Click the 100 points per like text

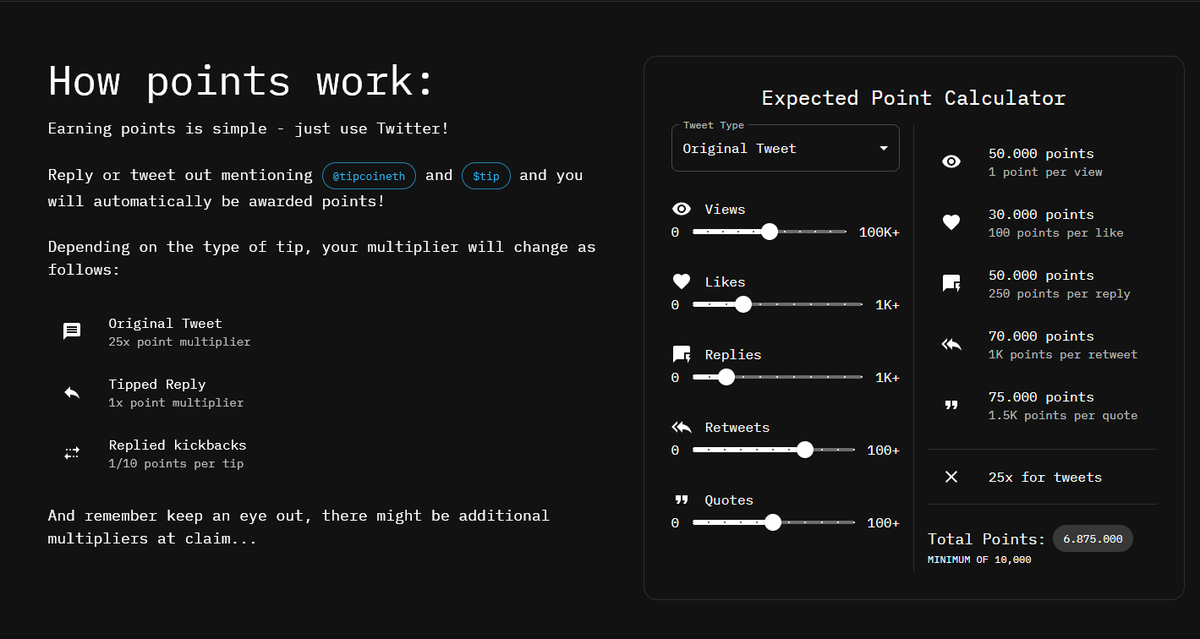(1056, 233)
